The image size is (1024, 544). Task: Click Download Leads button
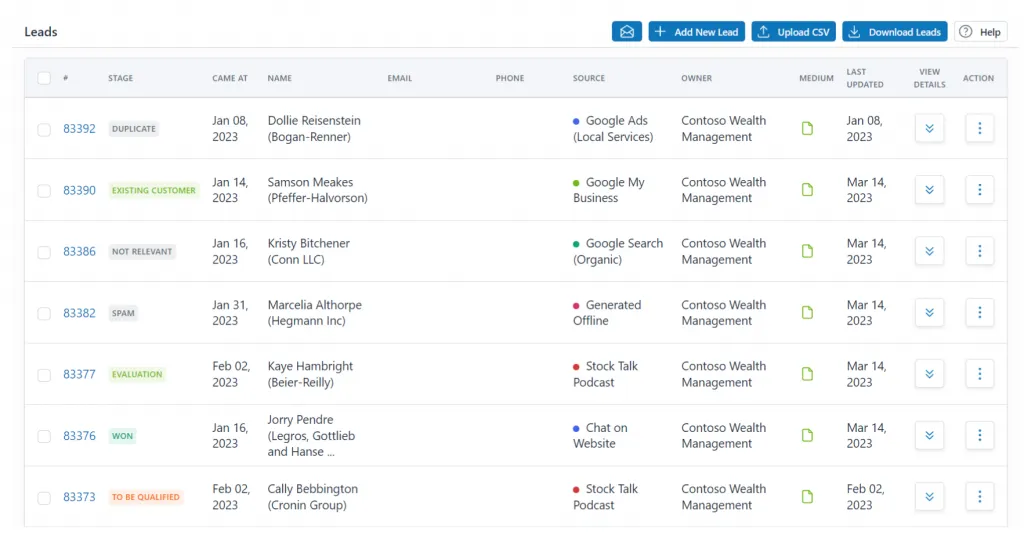click(x=895, y=31)
